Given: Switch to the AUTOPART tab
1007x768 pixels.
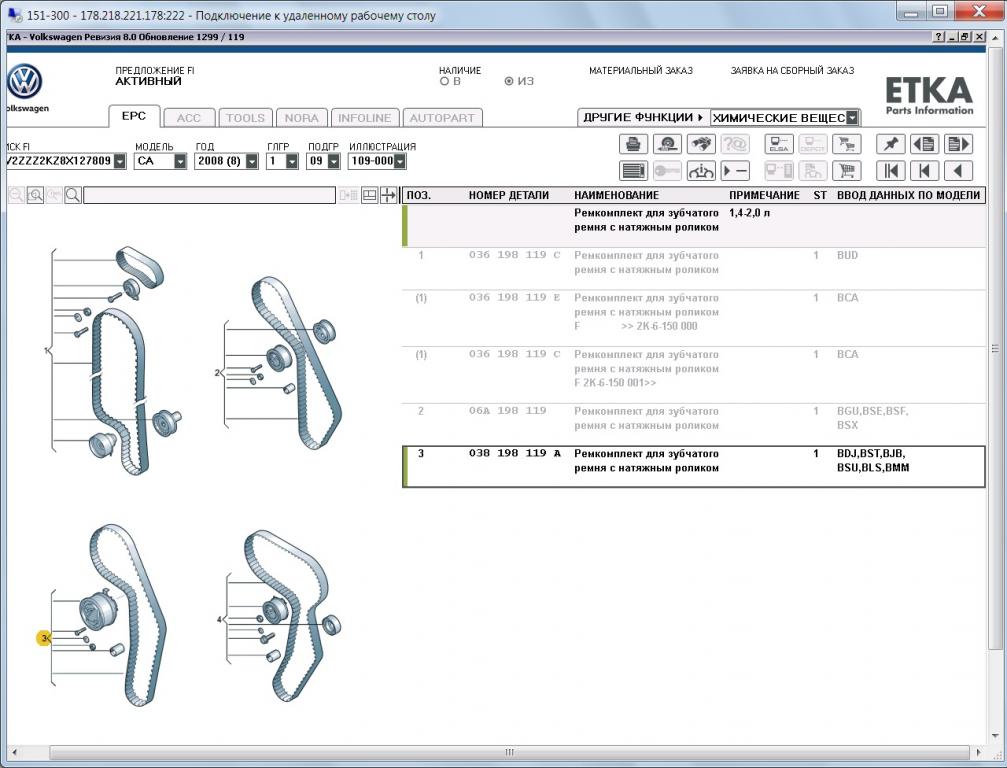Looking at the screenshot, I should (x=442, y=118).
